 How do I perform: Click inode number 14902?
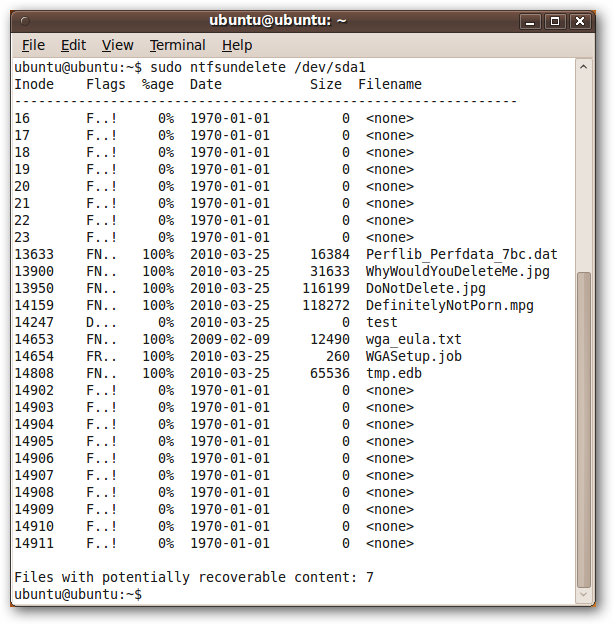34,390
